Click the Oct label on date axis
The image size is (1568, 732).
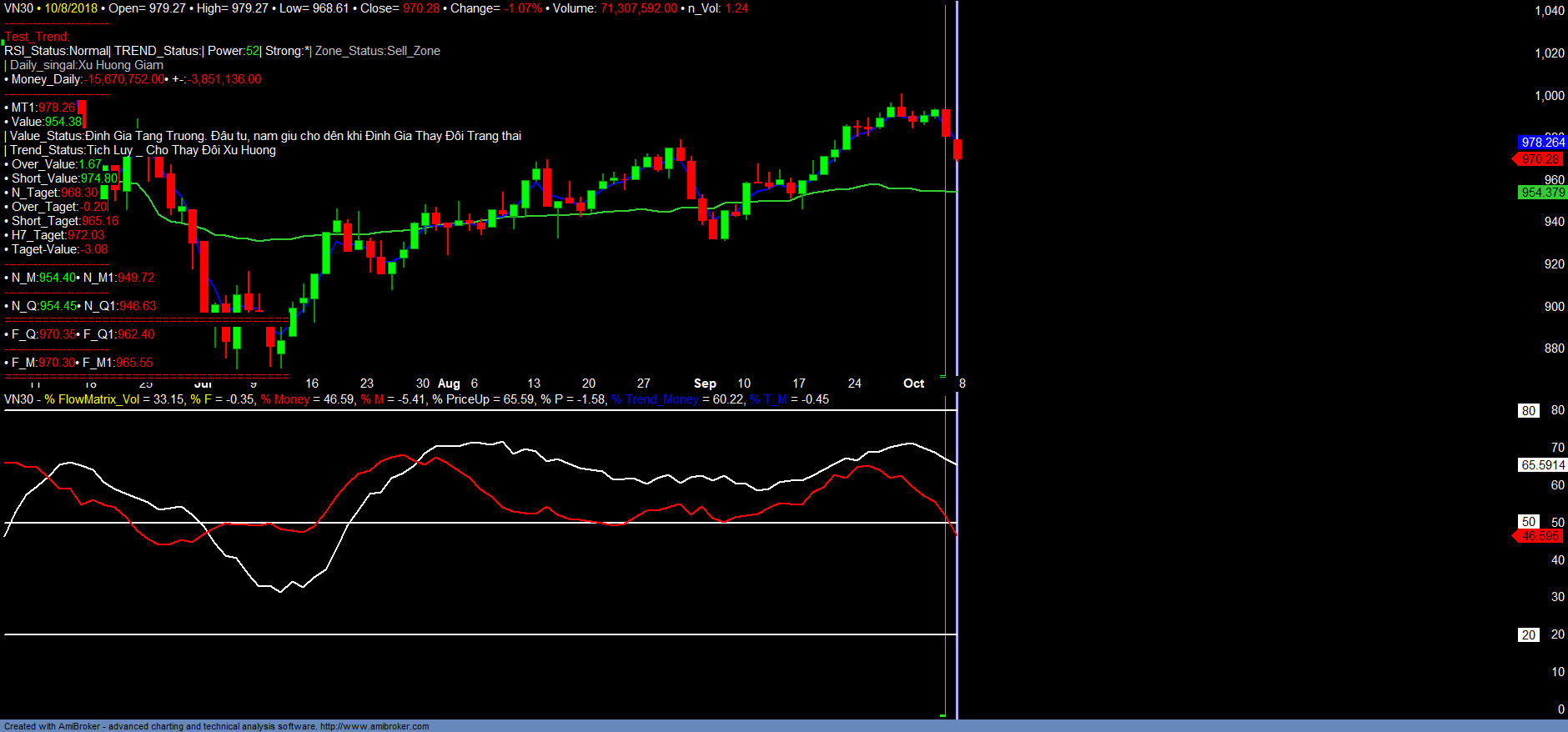[913, 384]
